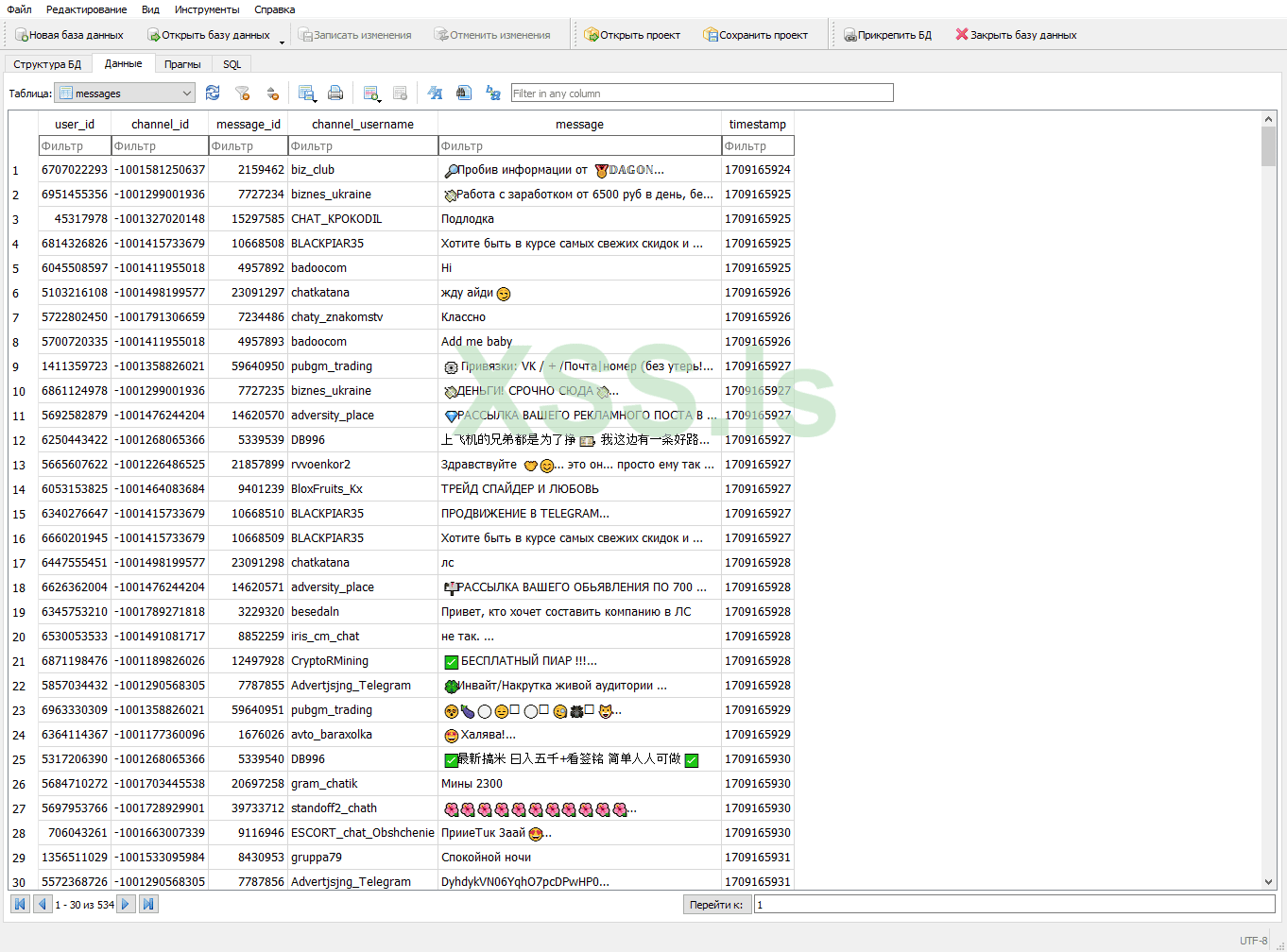Click the Revert Changes (Отменить изменения) button
1287x952 pixels.
coord(492,35)
